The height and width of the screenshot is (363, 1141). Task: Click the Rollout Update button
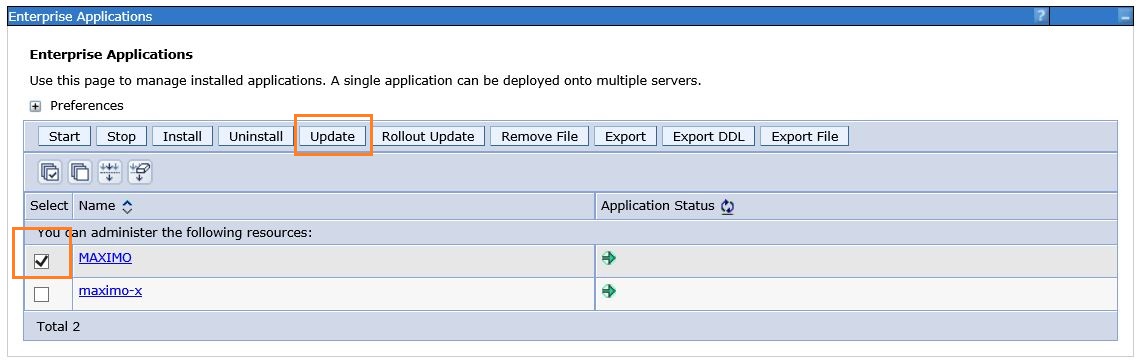428,136
